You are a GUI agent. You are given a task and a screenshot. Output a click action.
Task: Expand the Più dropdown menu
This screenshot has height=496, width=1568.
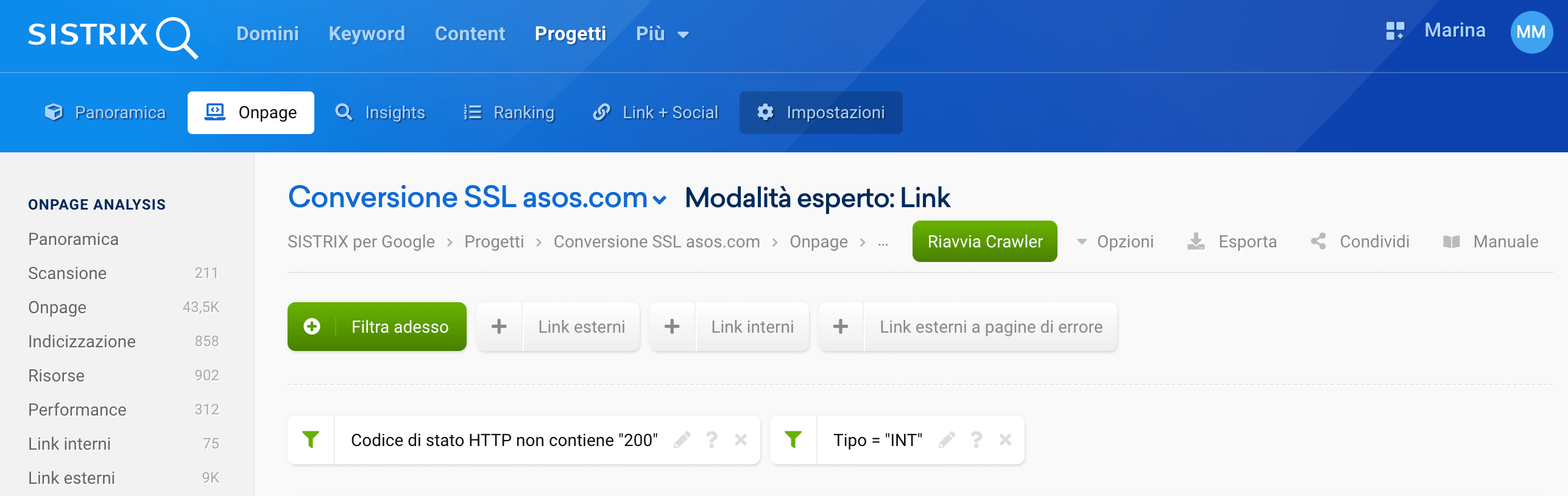click(x=662, y=34)
